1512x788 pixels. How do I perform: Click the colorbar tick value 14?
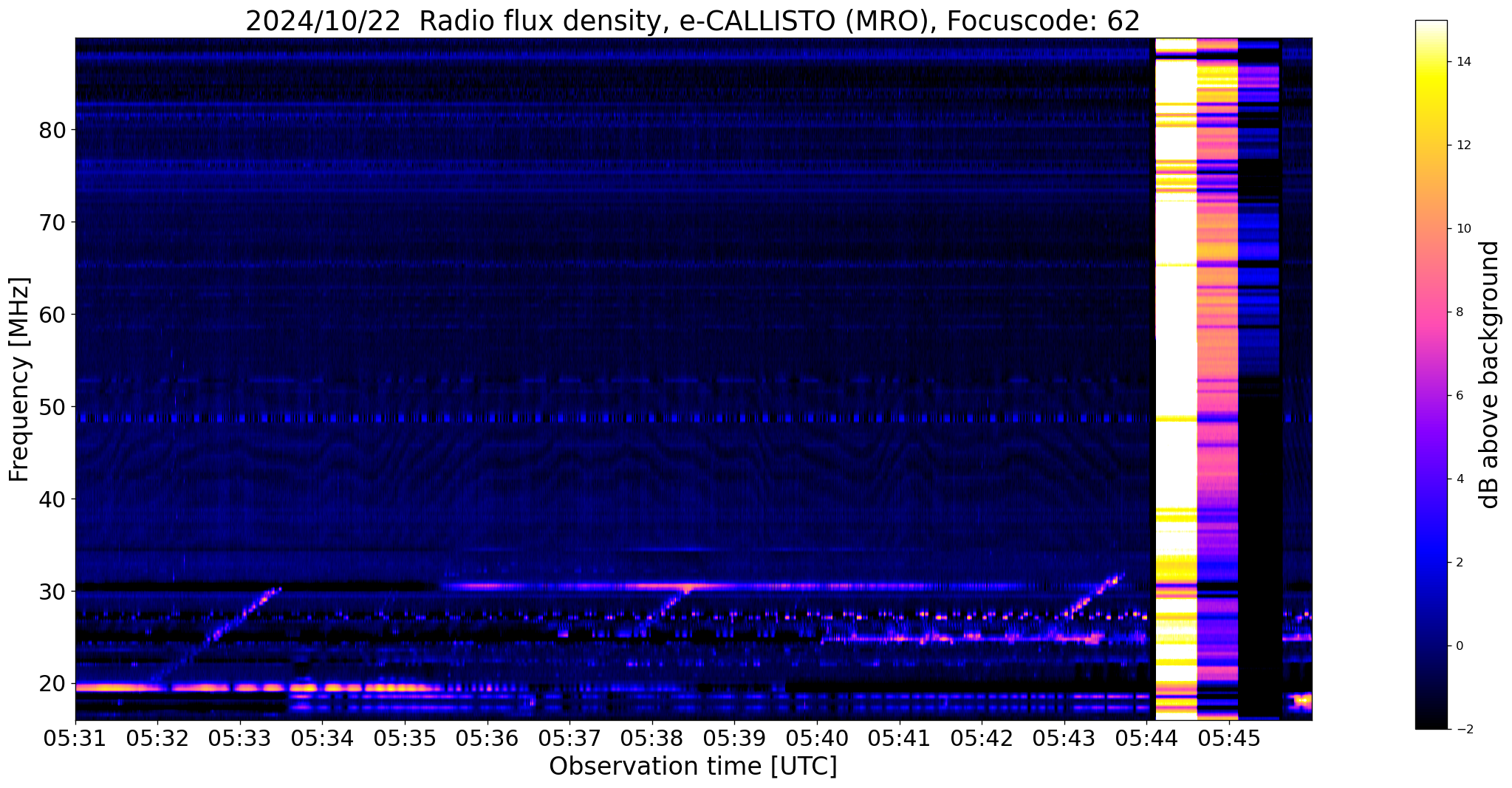1463,61
